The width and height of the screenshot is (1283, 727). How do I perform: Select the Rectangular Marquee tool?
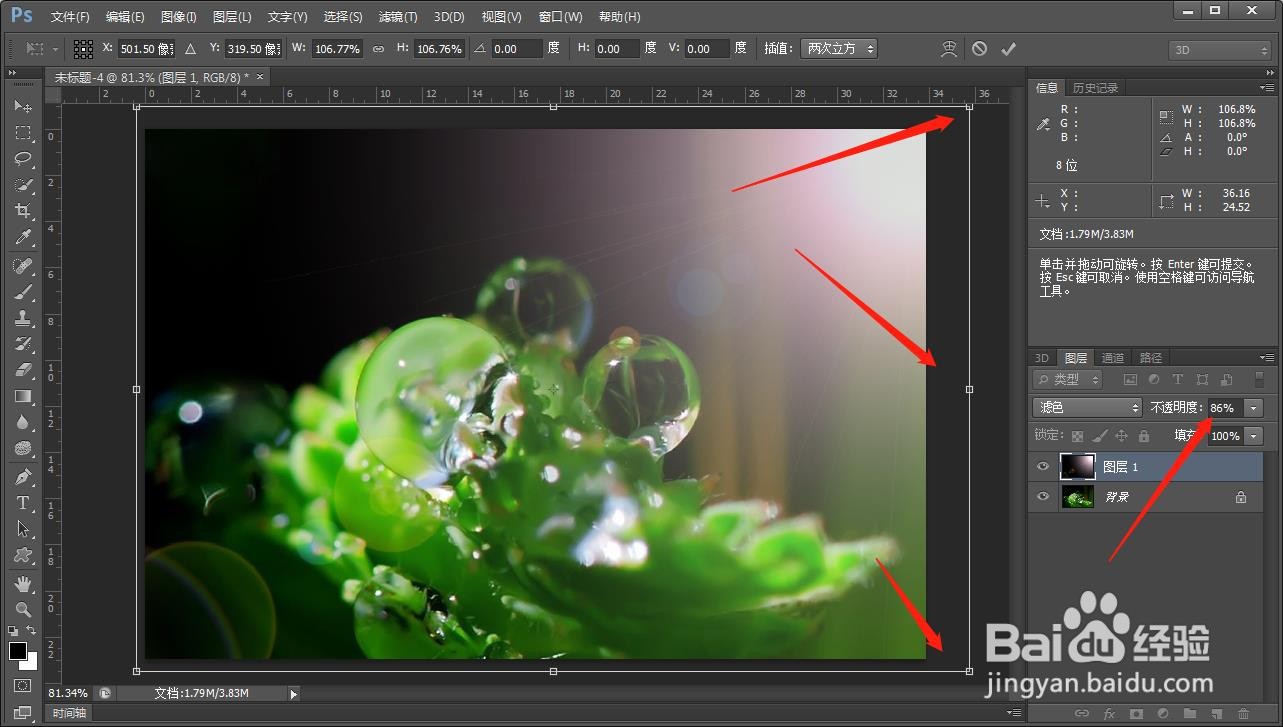(x=23, y=132)
